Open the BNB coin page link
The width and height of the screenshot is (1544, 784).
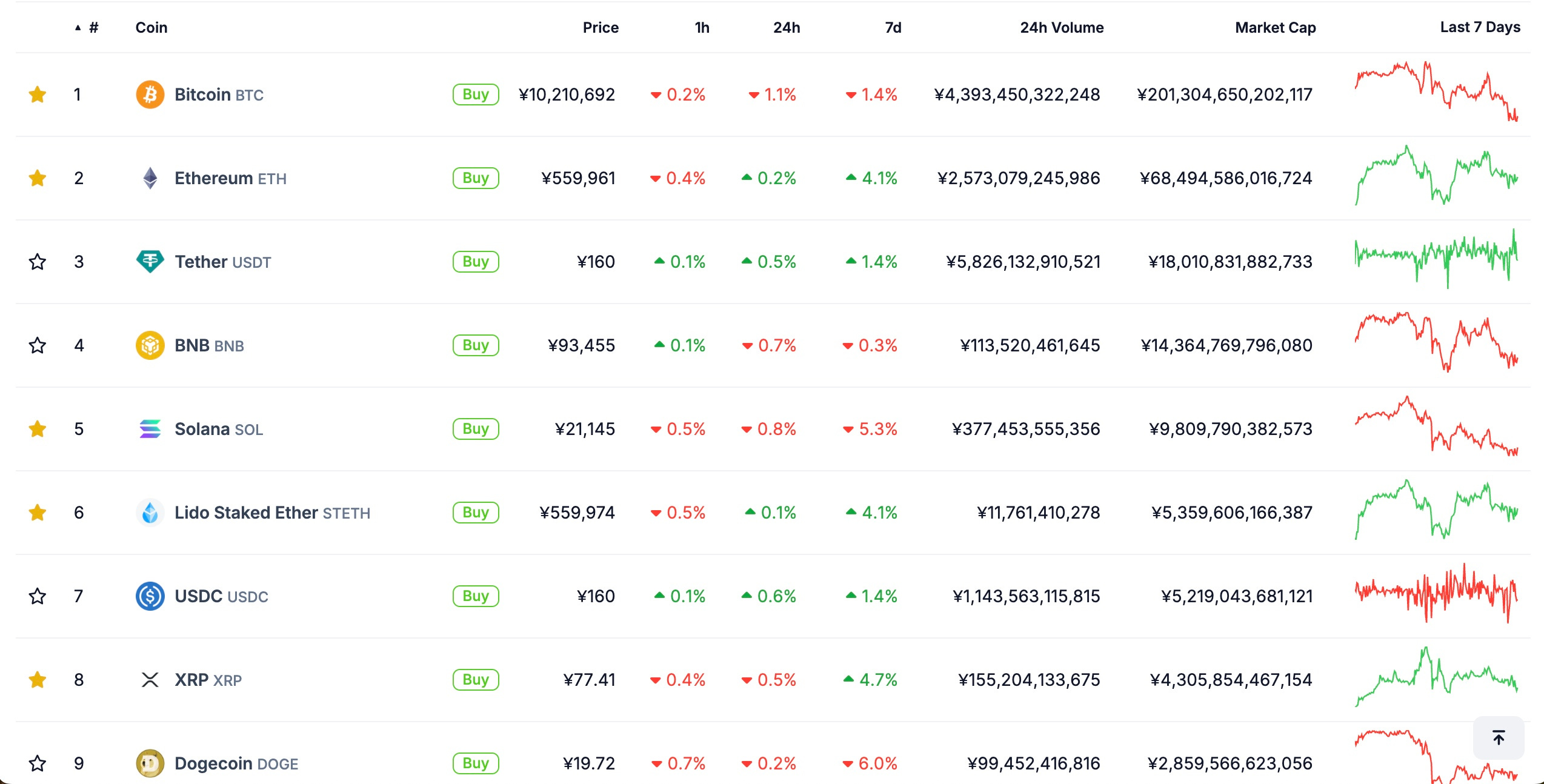[209, 345]
